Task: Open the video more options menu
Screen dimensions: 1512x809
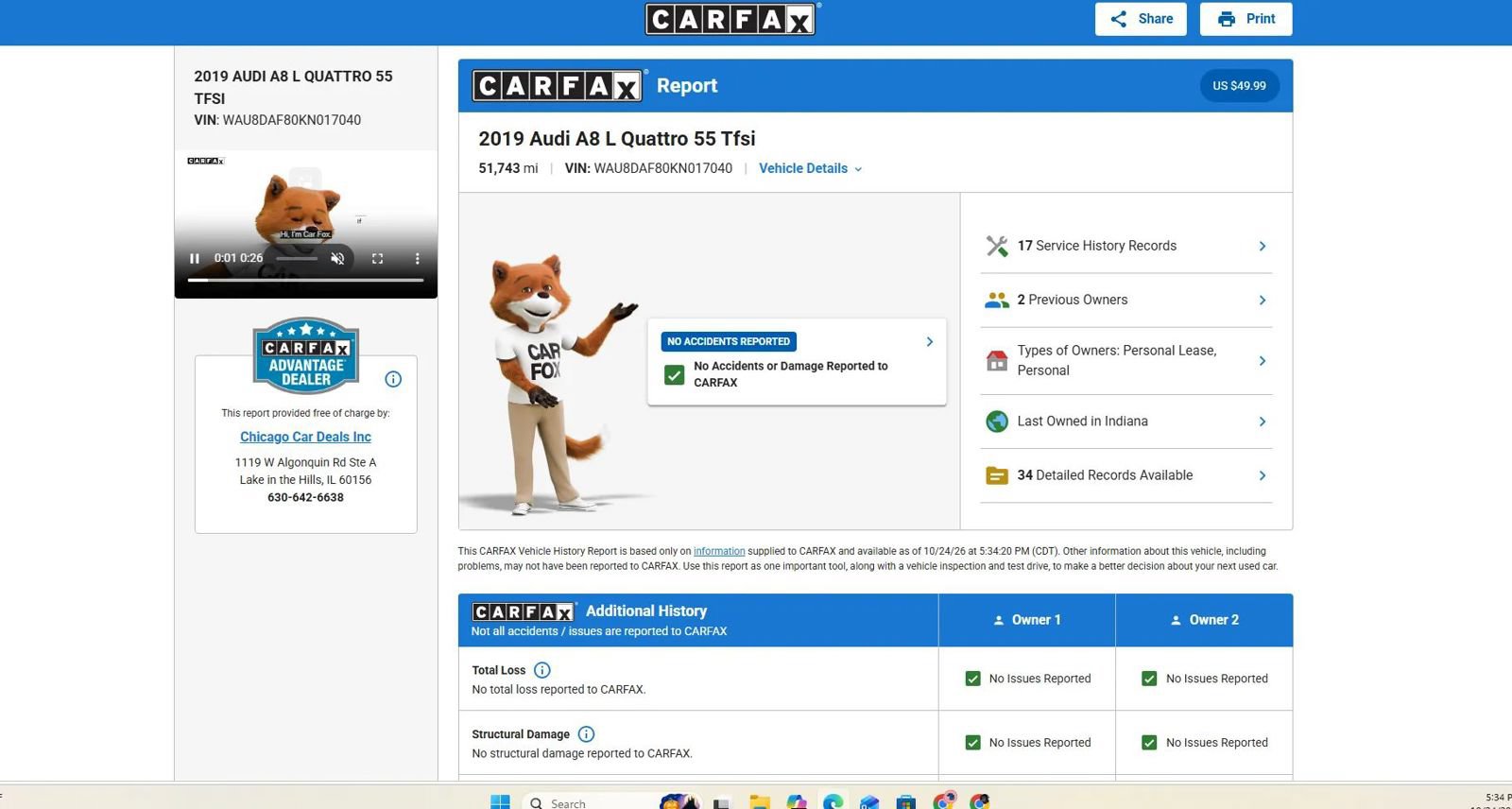Action: [417, 258]
